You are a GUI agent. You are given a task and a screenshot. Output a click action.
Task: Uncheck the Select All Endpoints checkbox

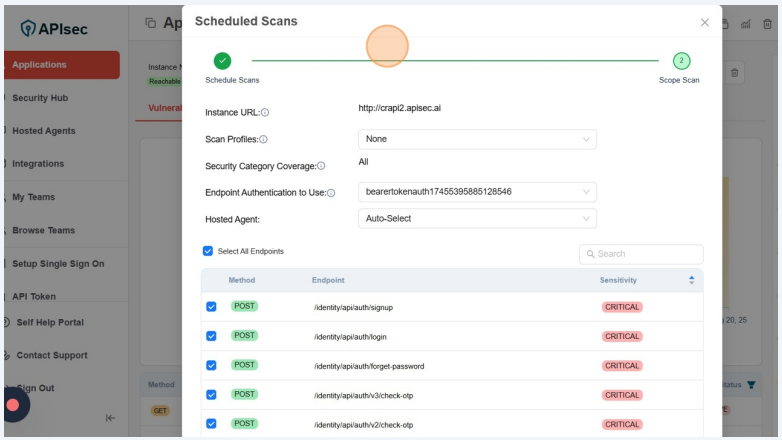tap(208, 251)
